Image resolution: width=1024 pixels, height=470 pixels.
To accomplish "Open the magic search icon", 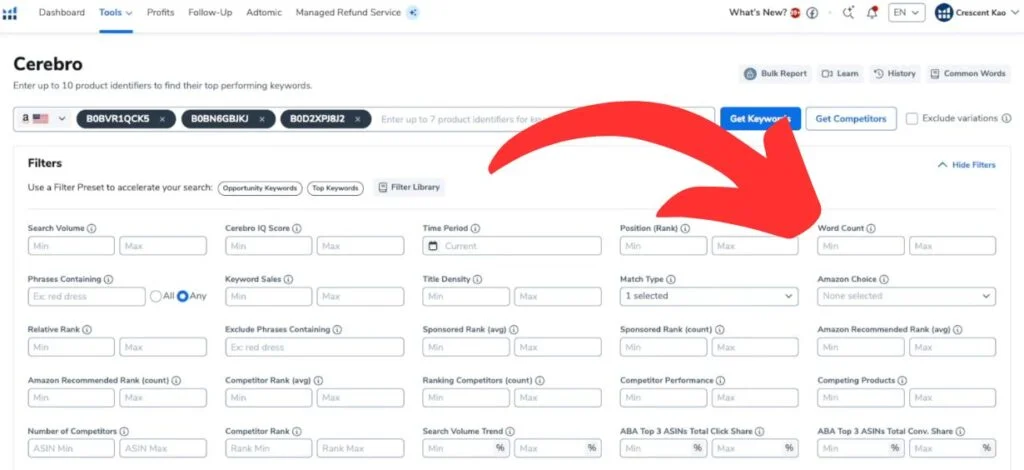I will [x=849, y=13].
